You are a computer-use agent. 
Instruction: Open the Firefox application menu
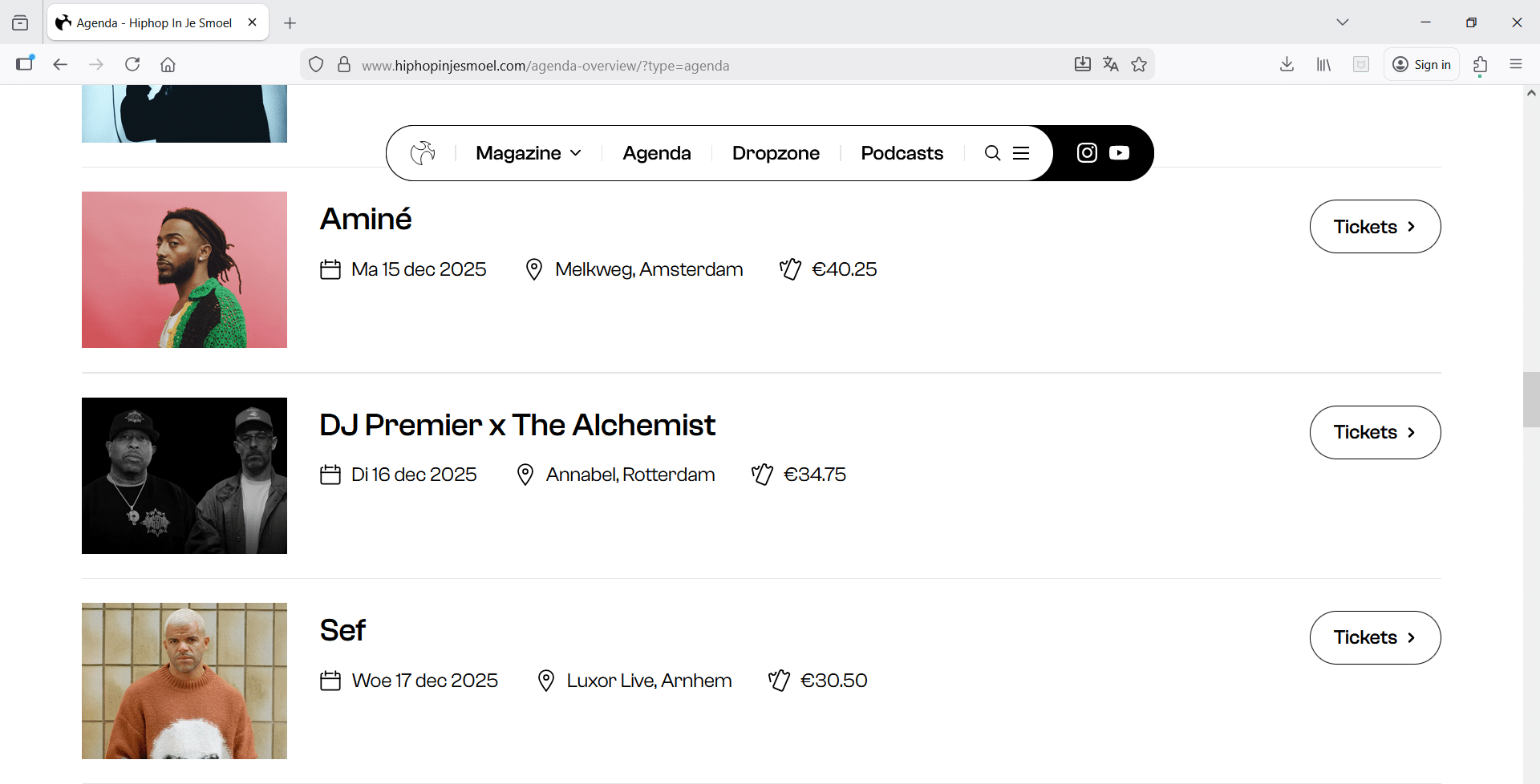coord(1516,64)
